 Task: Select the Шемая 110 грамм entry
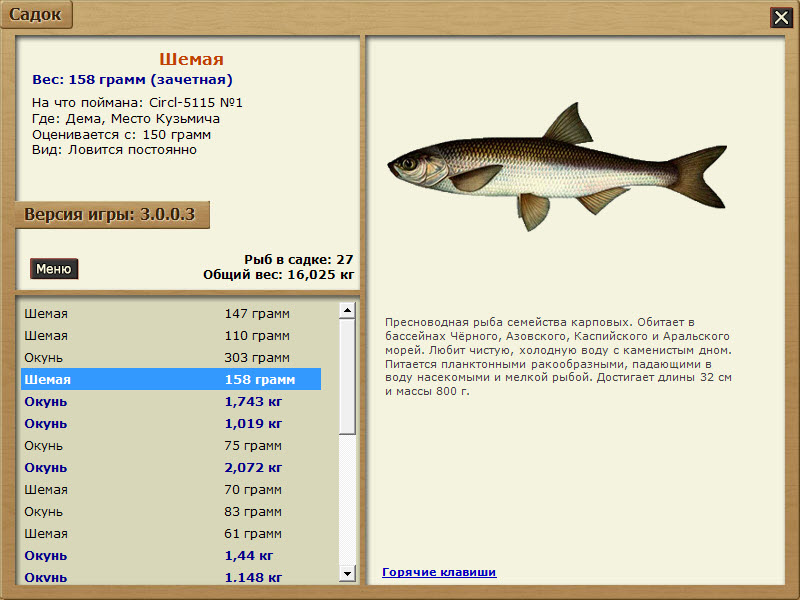click(x=171, y=336)
